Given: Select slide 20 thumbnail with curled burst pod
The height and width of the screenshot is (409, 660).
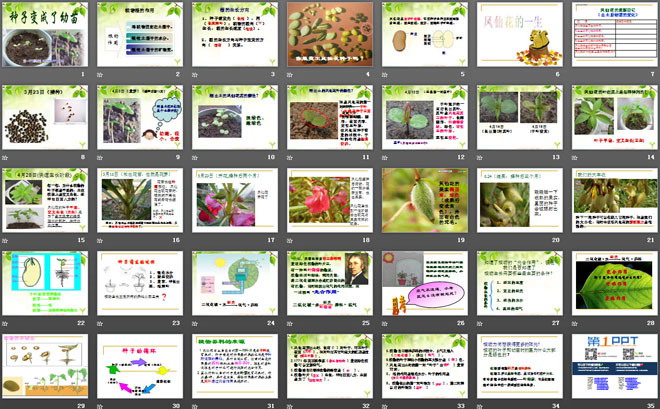Looking at the screenshot, I should [520, 200].
